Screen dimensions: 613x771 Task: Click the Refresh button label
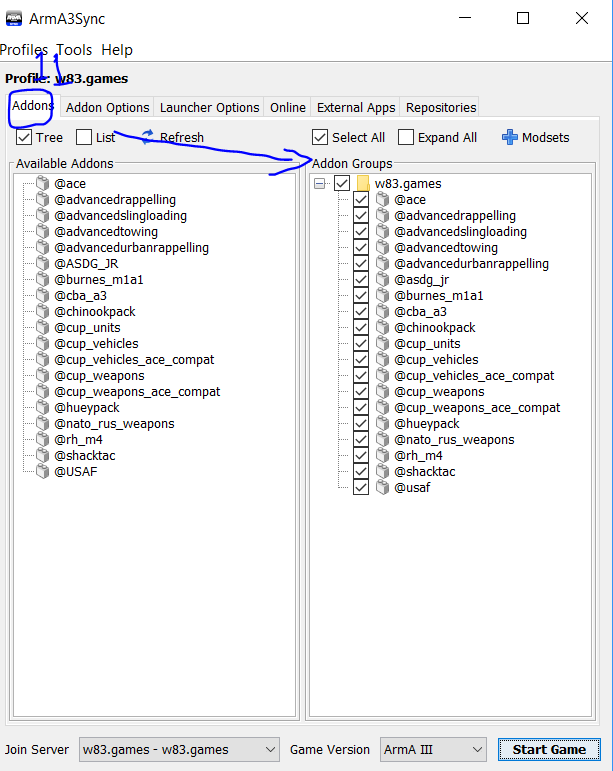point(182,137)
